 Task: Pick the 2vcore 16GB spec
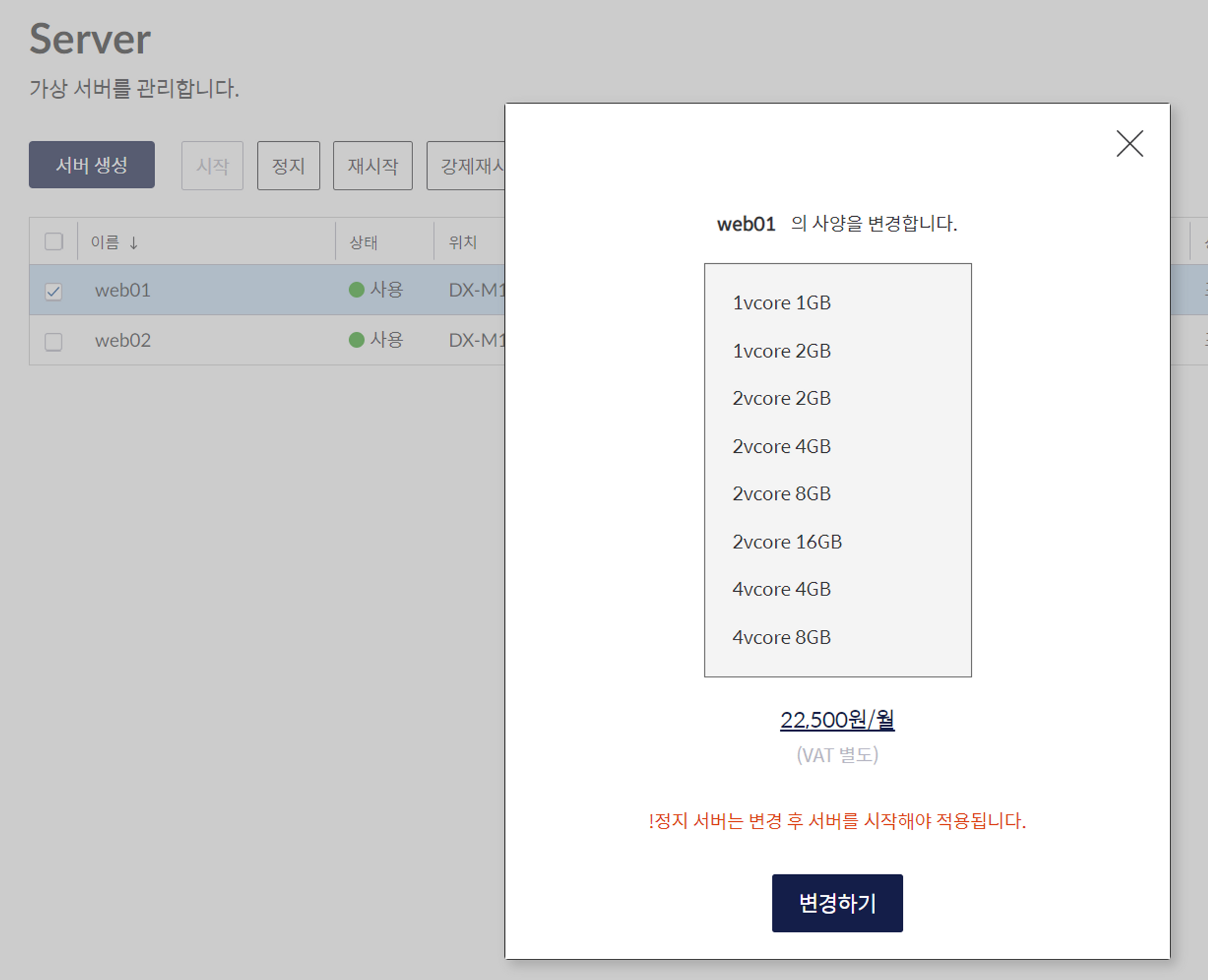click(x=786, y=542)
